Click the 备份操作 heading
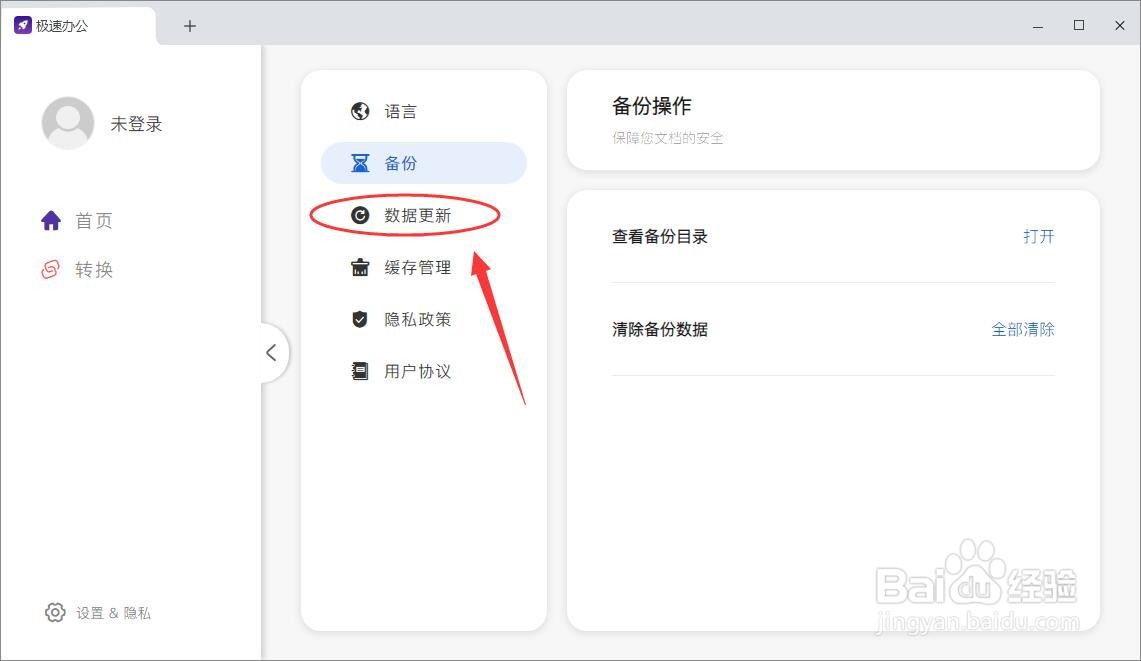 tap(652, 106)
